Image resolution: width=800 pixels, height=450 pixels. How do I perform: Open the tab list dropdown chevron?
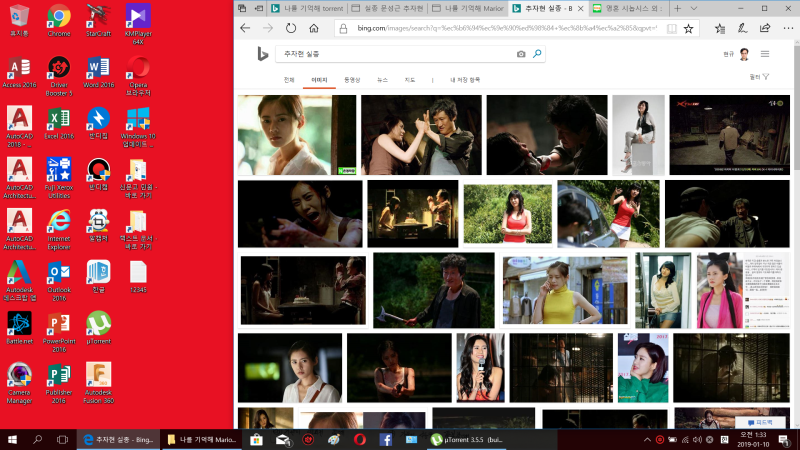pos(694,8)
